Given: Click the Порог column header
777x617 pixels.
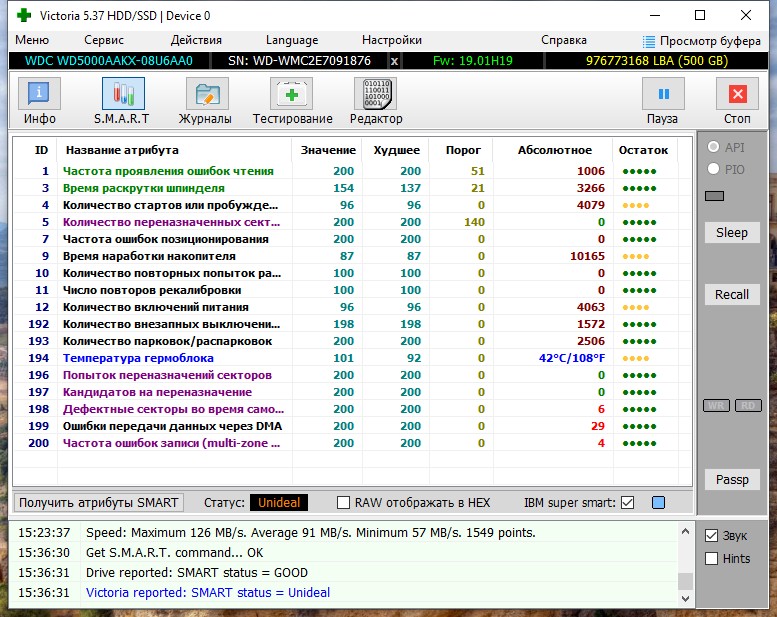Looking at the screenshot, I should pyautogui.click(x=463, y=150).
